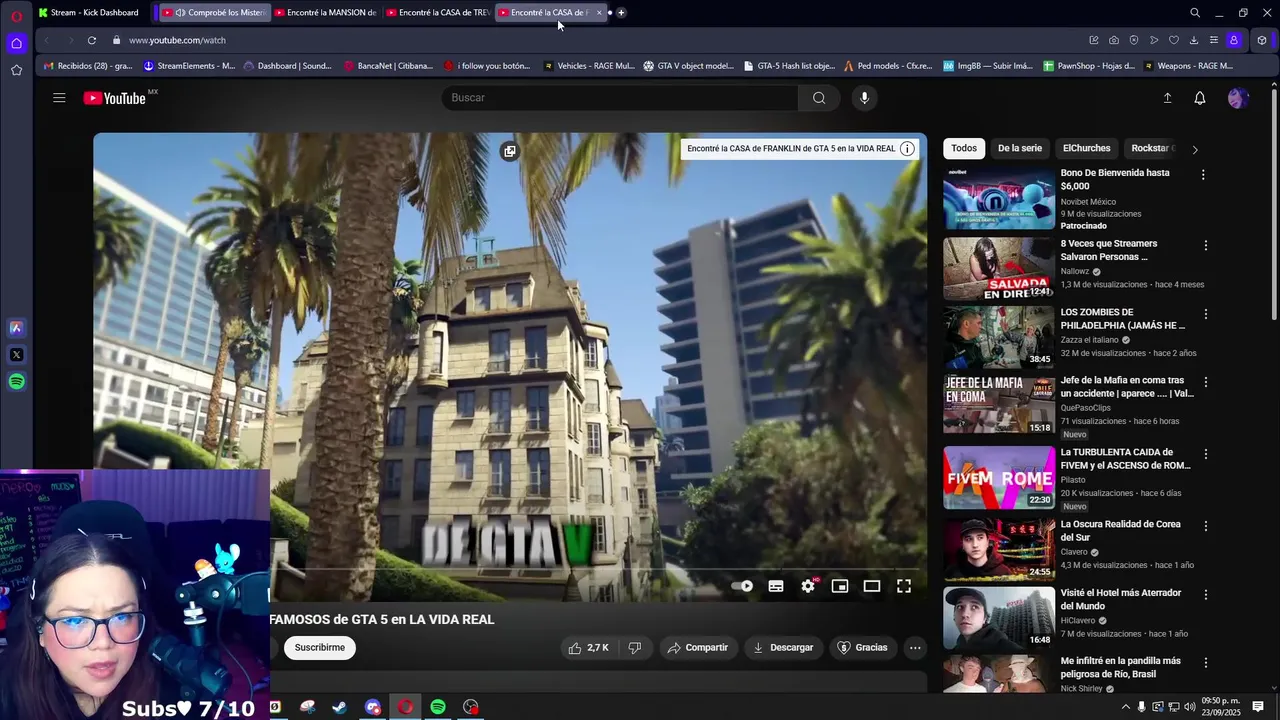Switch to miniplayer mode
The width and height of the screenshot is (1280, 720).
840,586
